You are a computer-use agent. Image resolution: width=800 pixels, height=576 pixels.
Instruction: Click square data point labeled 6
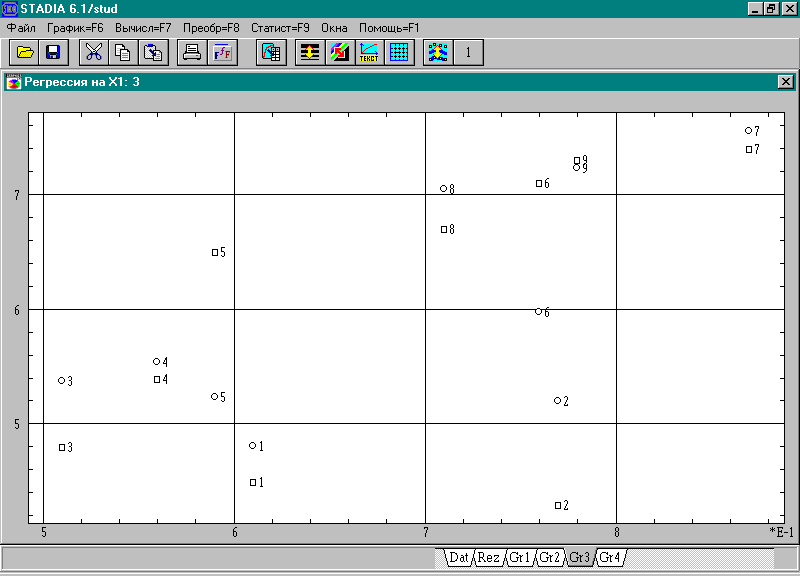[x=539, y=184]
